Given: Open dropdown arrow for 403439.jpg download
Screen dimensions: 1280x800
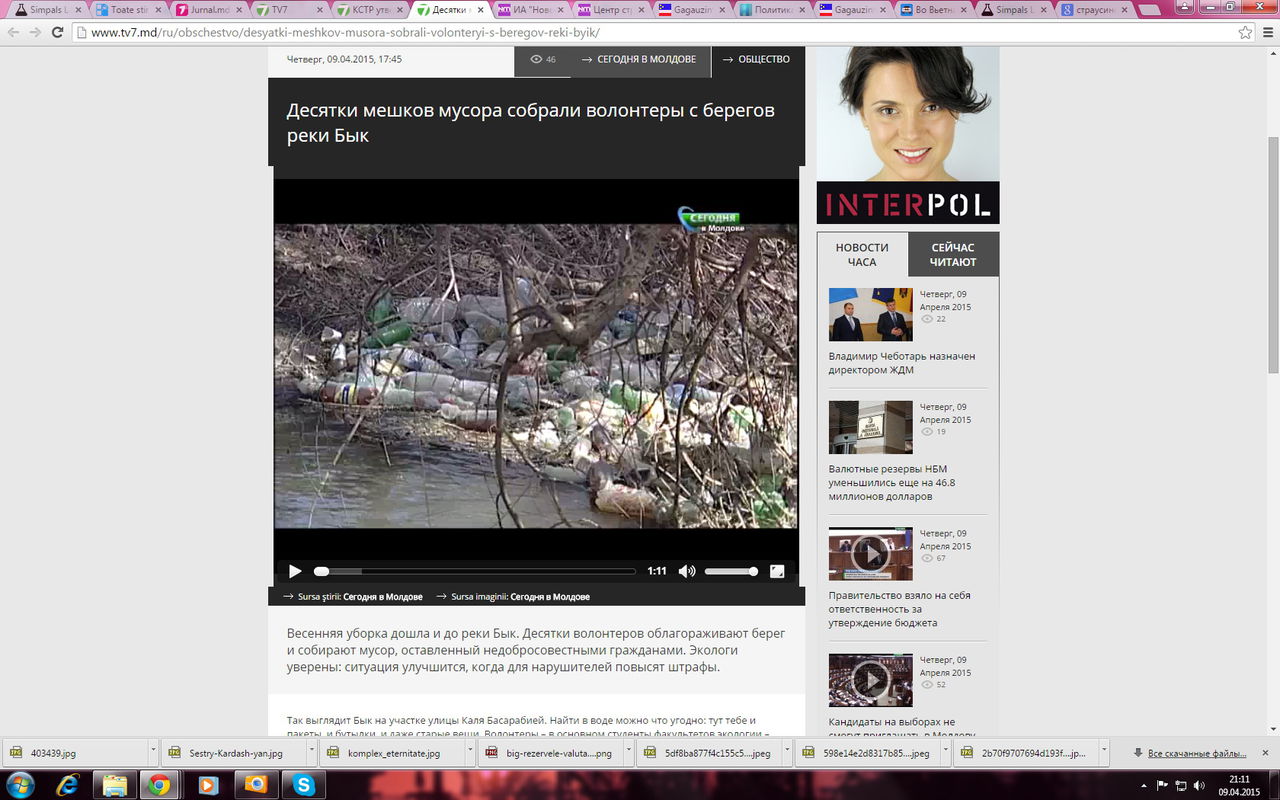Looking at the screenshot, I should coord(153,753).
